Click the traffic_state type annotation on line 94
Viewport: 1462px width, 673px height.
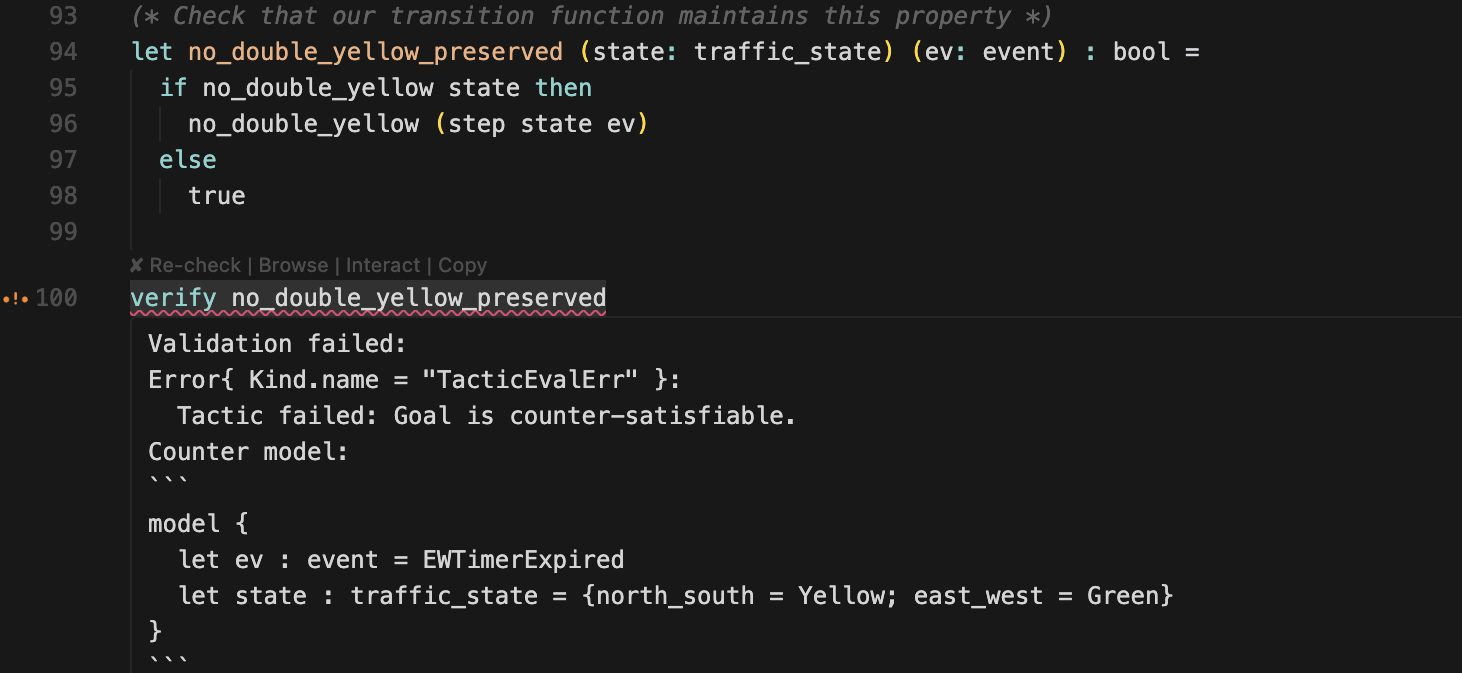789,51
